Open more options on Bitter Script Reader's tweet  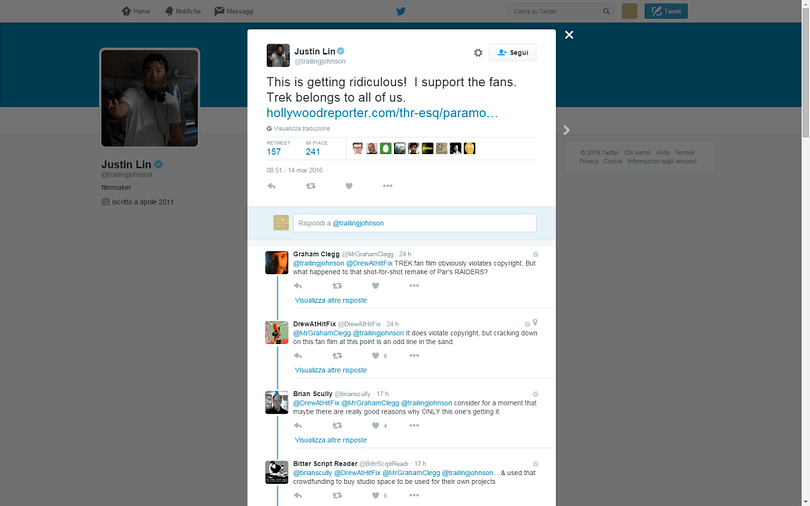point(414,496)
